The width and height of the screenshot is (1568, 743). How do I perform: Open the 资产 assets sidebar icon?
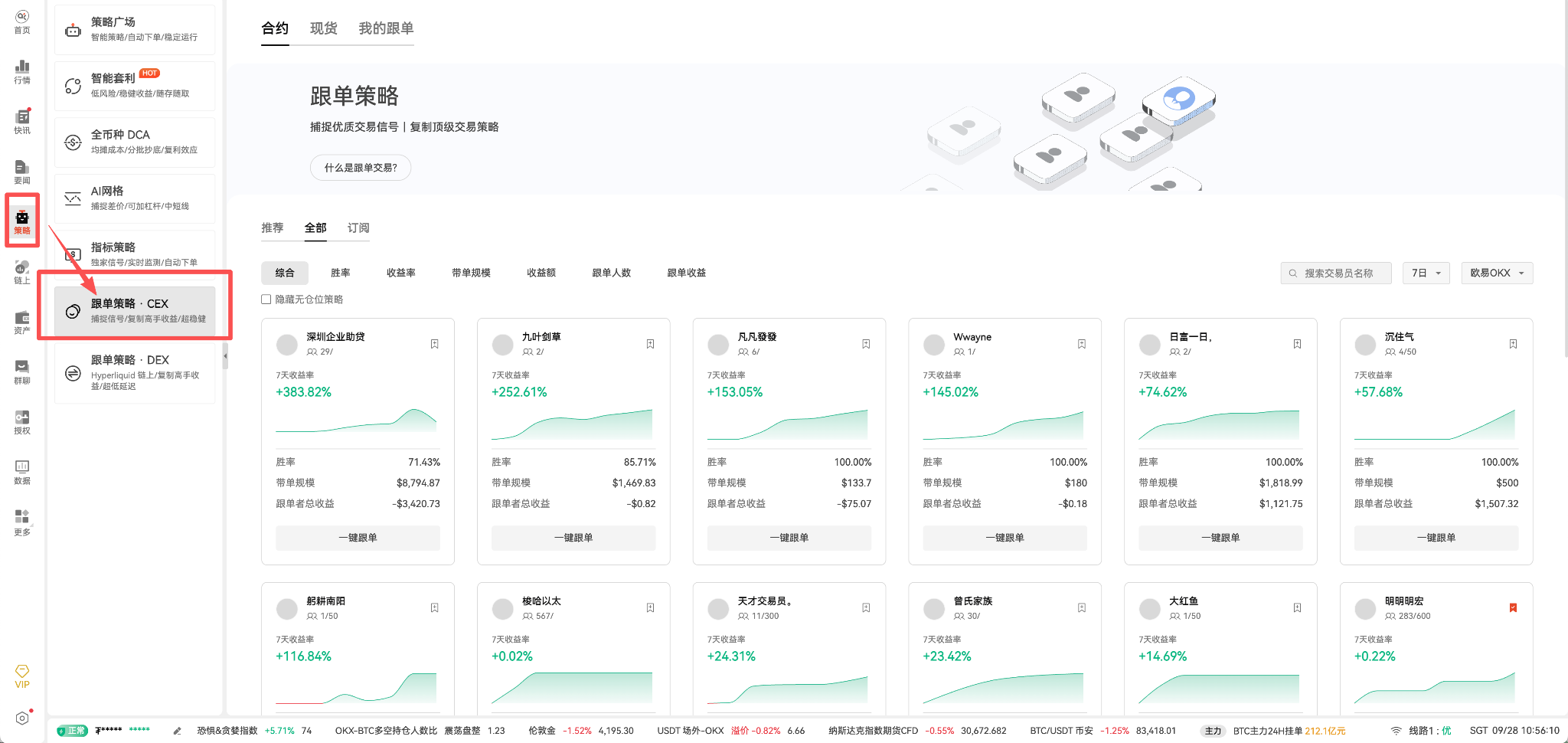pos(22,322)
